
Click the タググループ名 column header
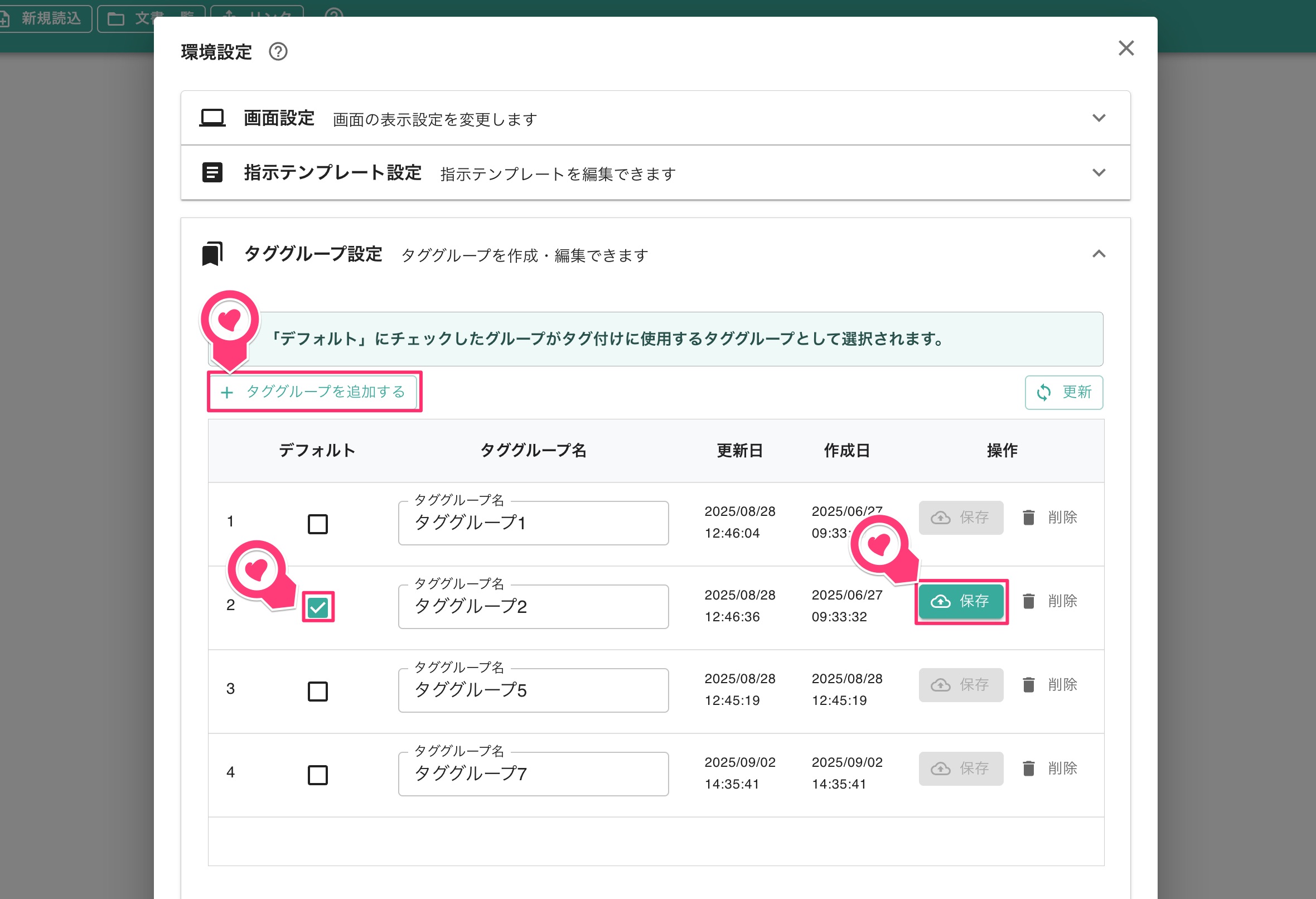[x=533, y=451]
